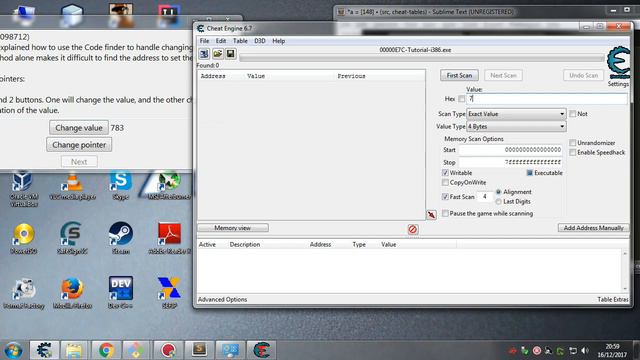Open VLC media player desktop shortcut
Viewport: 640px width, 360px height.
pos(72,187)
